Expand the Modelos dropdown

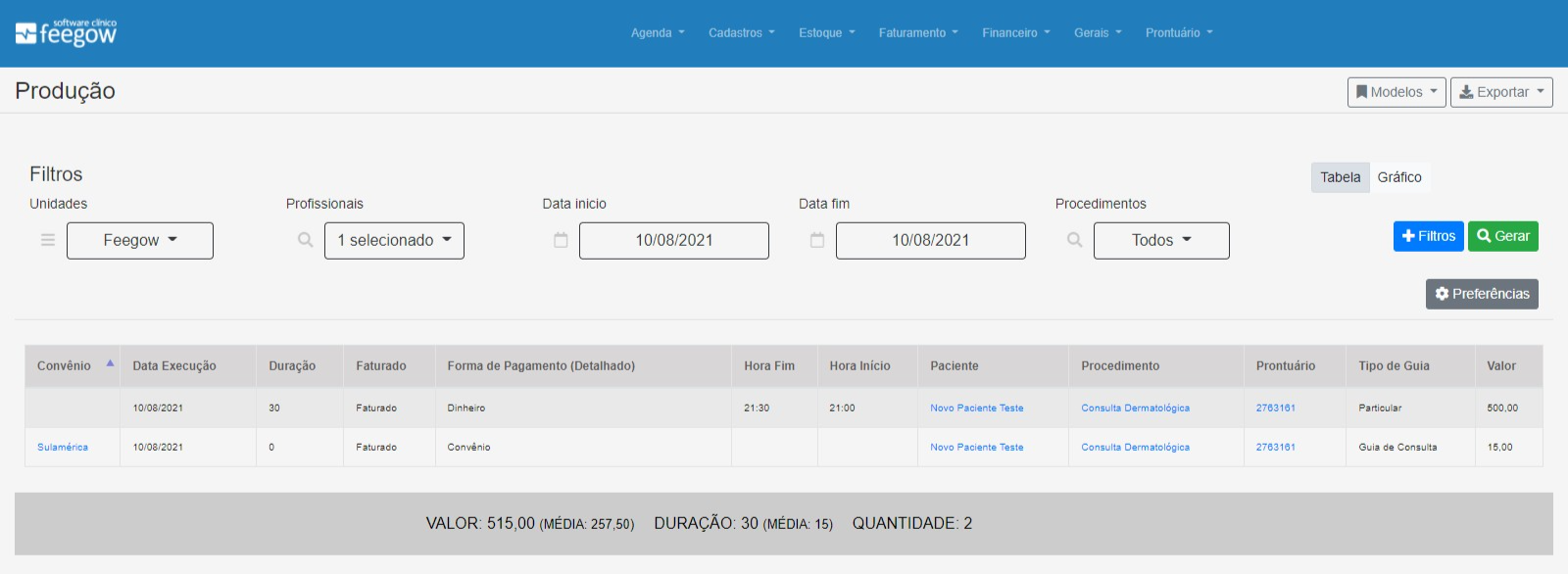(x=1396, y=92)
